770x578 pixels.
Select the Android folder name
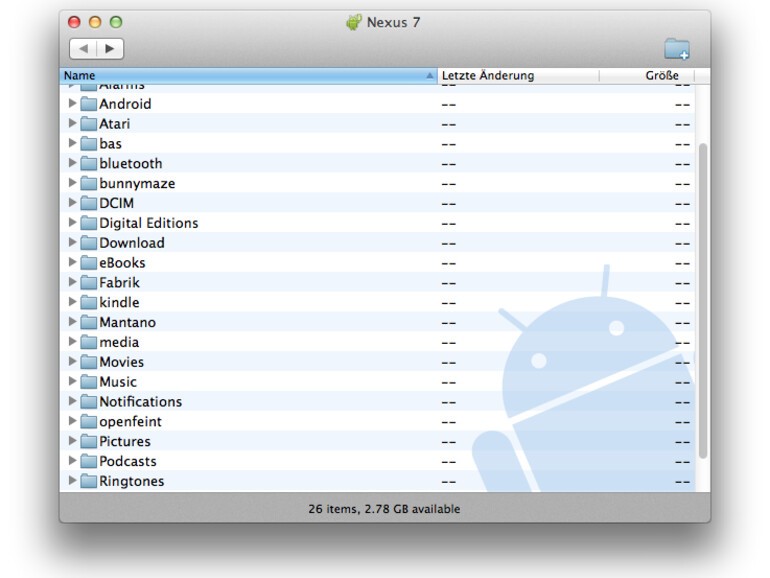point(125,104)
